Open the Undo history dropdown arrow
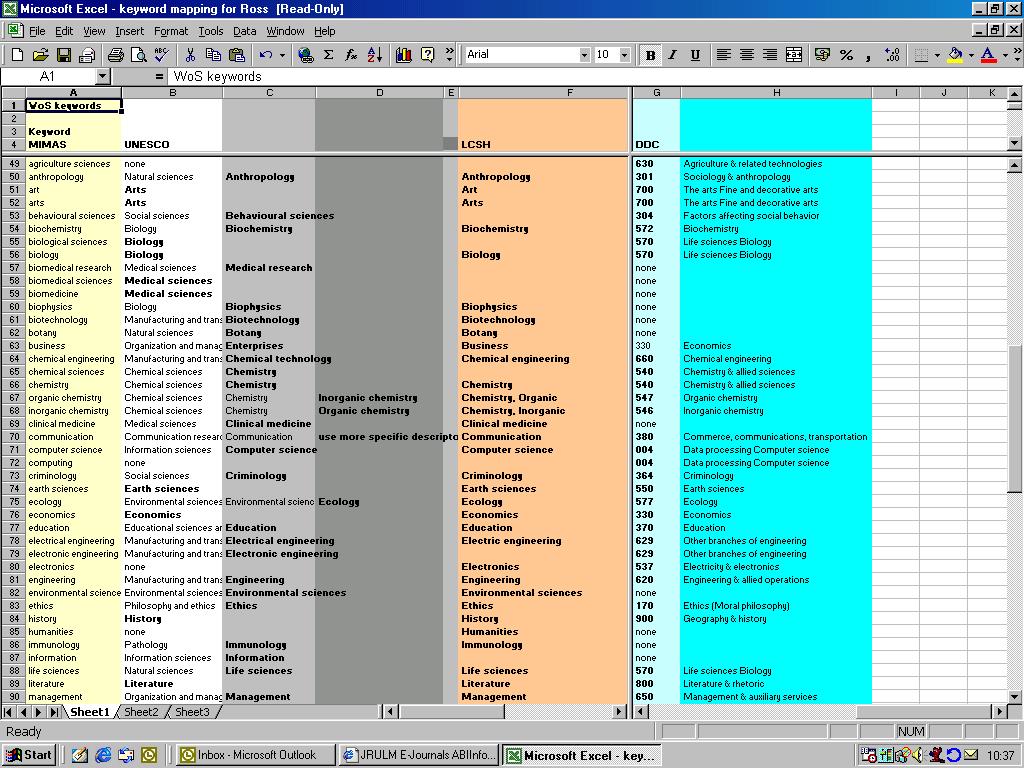 coord(282,55)
